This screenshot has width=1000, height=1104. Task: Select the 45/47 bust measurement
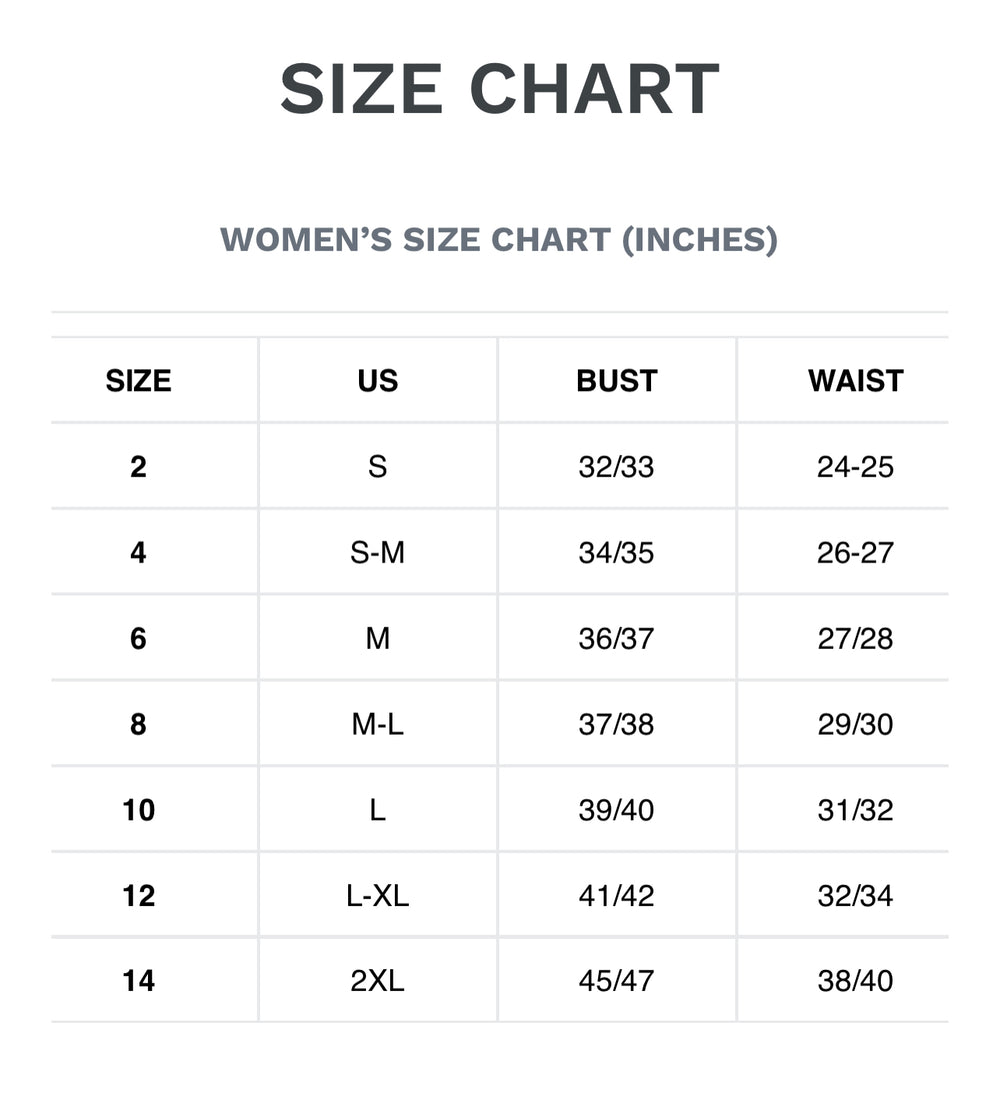(x=616, y=982)
